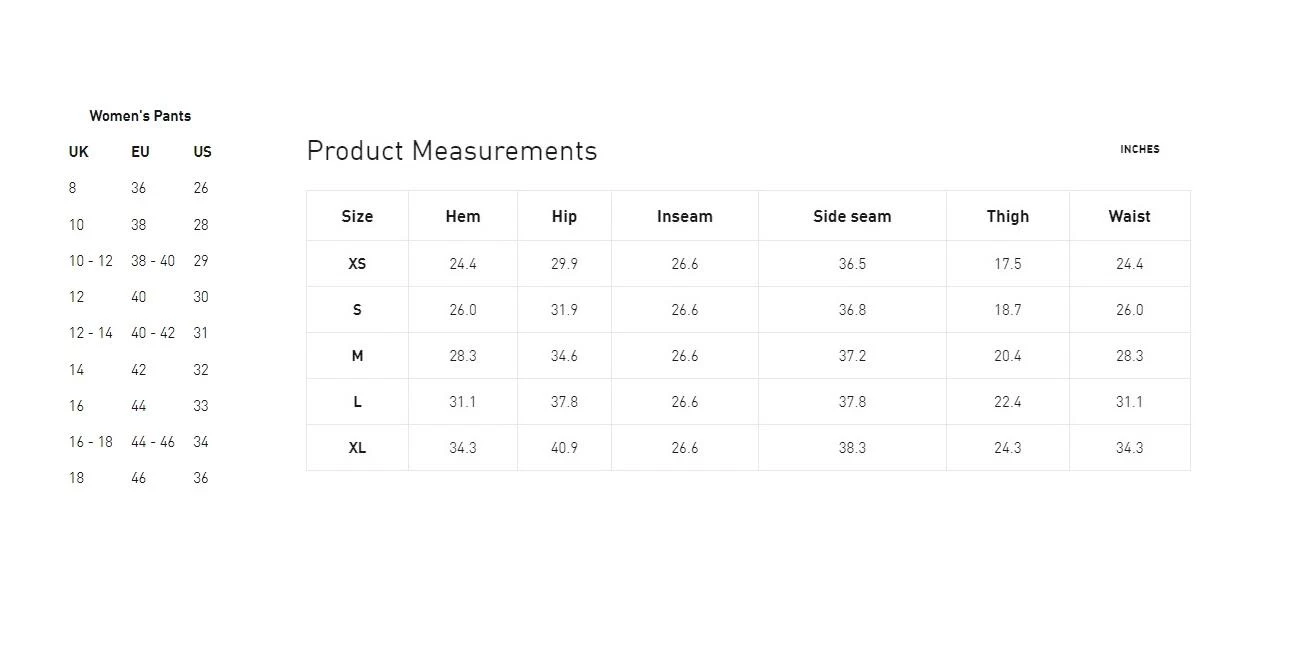Viewport: 1300px width, 651px height.
Task: Select the Side seam column header
Action: tap(852, 216)
